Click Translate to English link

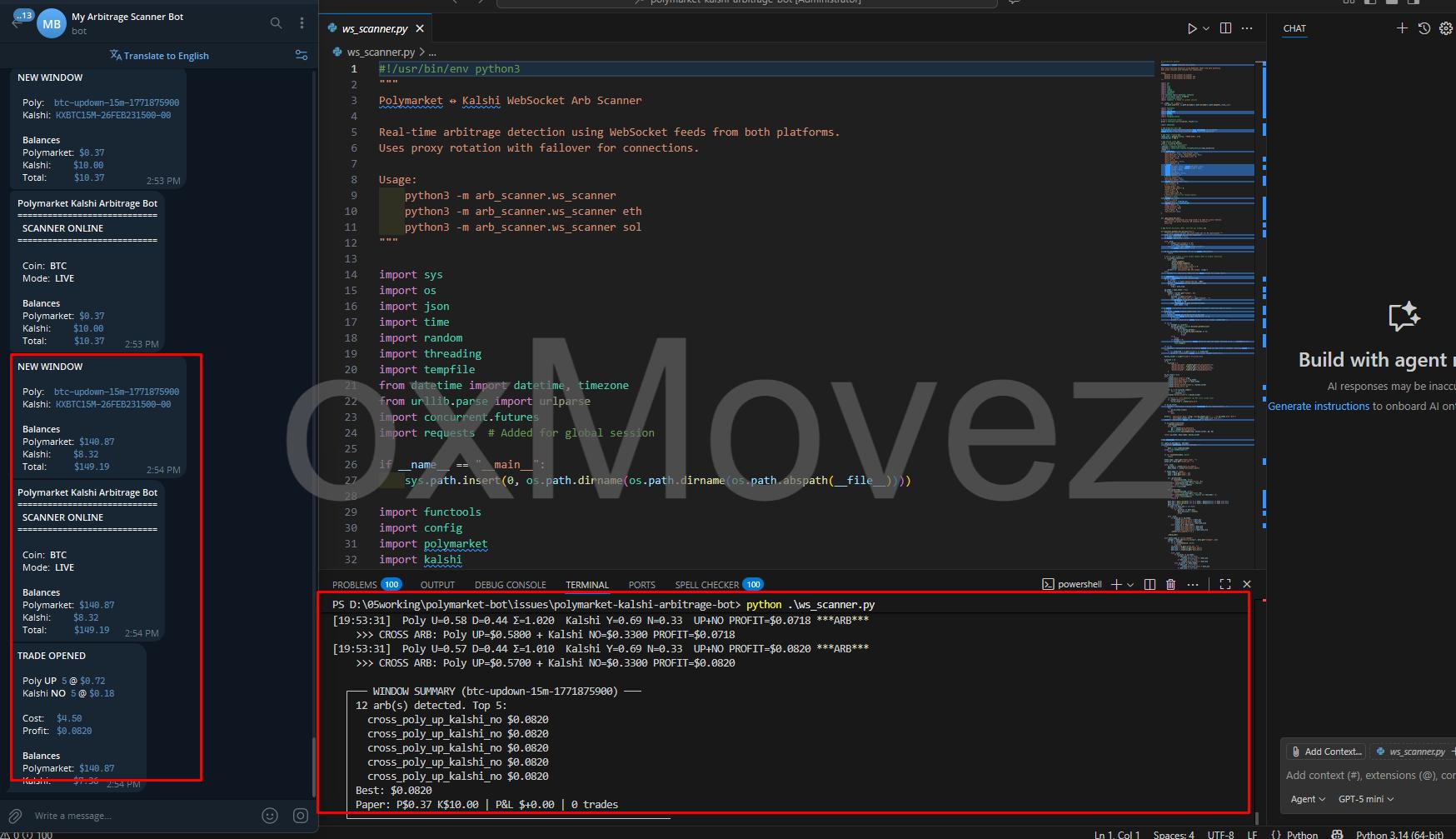coord(159,56)
